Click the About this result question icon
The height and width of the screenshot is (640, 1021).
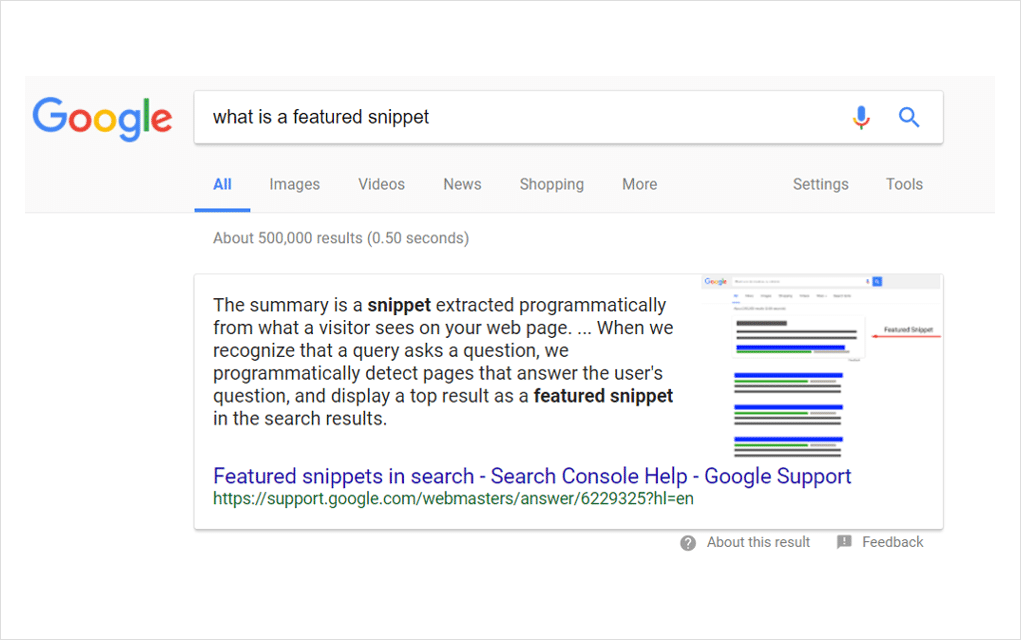click(x=688, y=543)
